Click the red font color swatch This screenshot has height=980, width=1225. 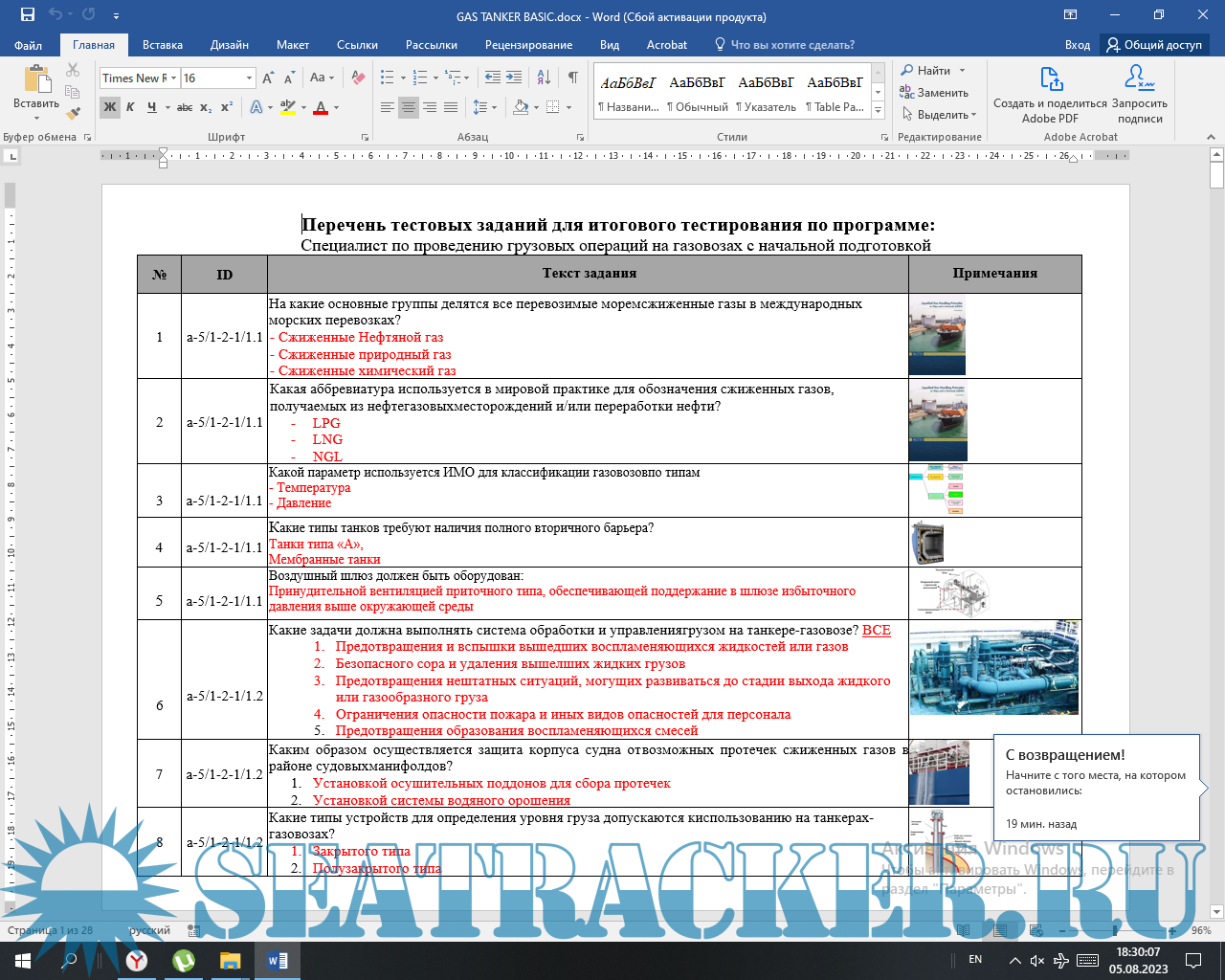322,107
